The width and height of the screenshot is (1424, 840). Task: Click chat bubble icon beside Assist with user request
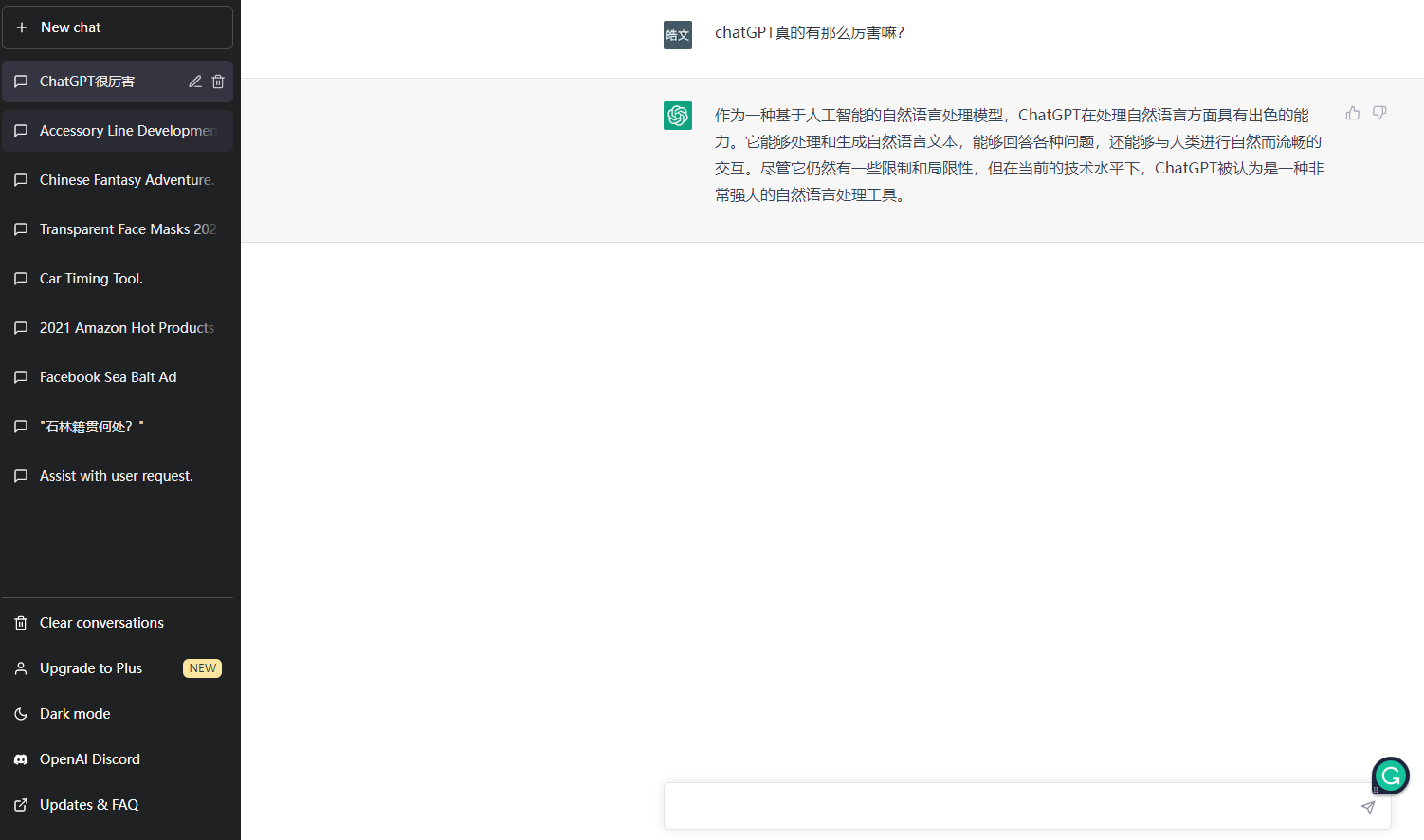pos(21,476)
